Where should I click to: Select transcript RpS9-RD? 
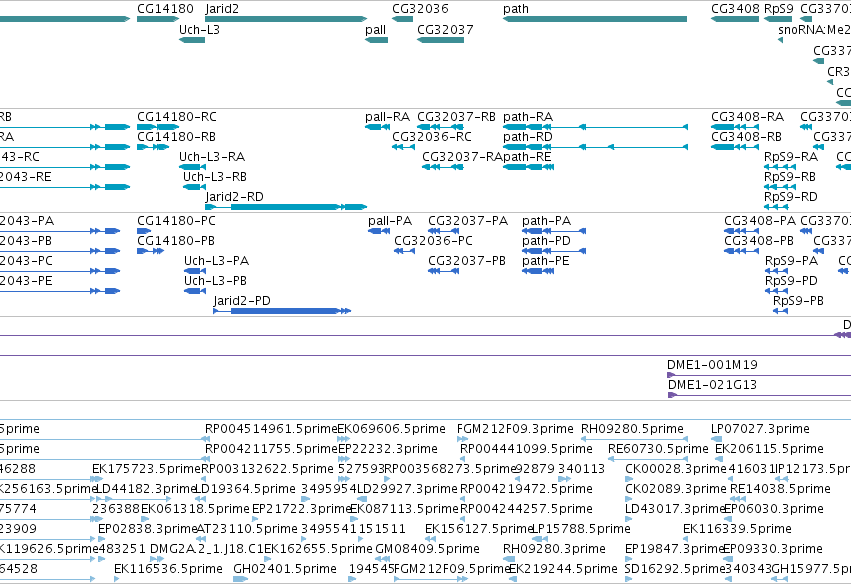(776, 207)
